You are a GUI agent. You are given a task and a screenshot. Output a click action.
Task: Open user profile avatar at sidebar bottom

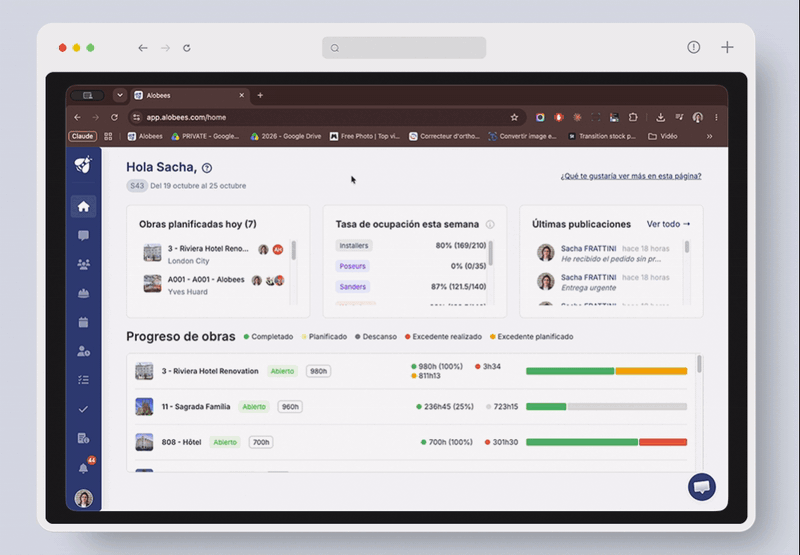[x=84, y=498]
